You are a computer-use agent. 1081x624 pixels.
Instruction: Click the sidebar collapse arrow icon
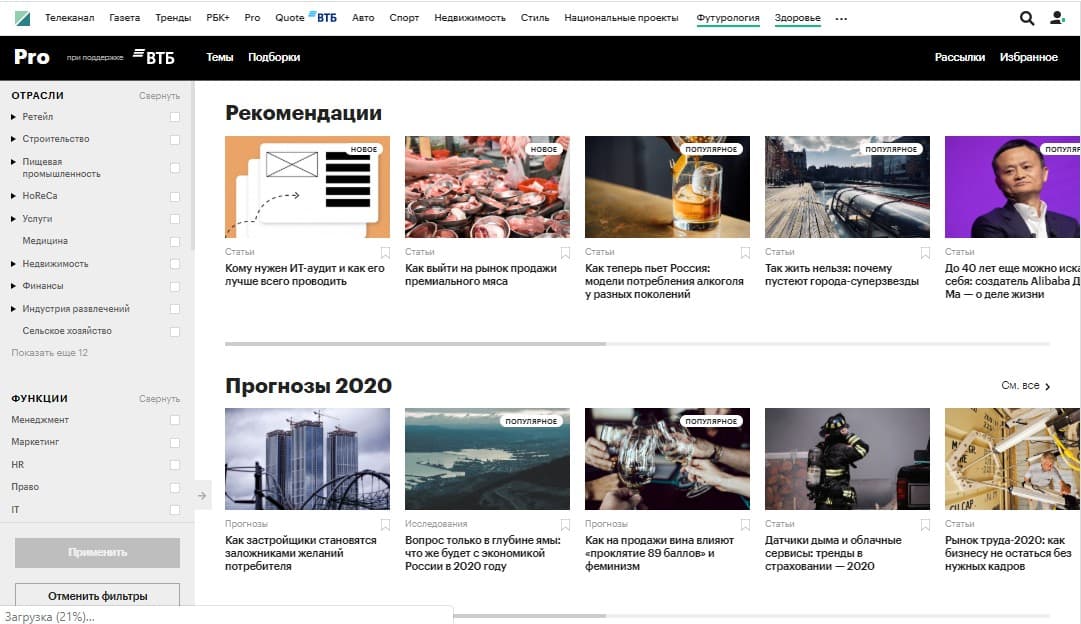pos(201,495)
